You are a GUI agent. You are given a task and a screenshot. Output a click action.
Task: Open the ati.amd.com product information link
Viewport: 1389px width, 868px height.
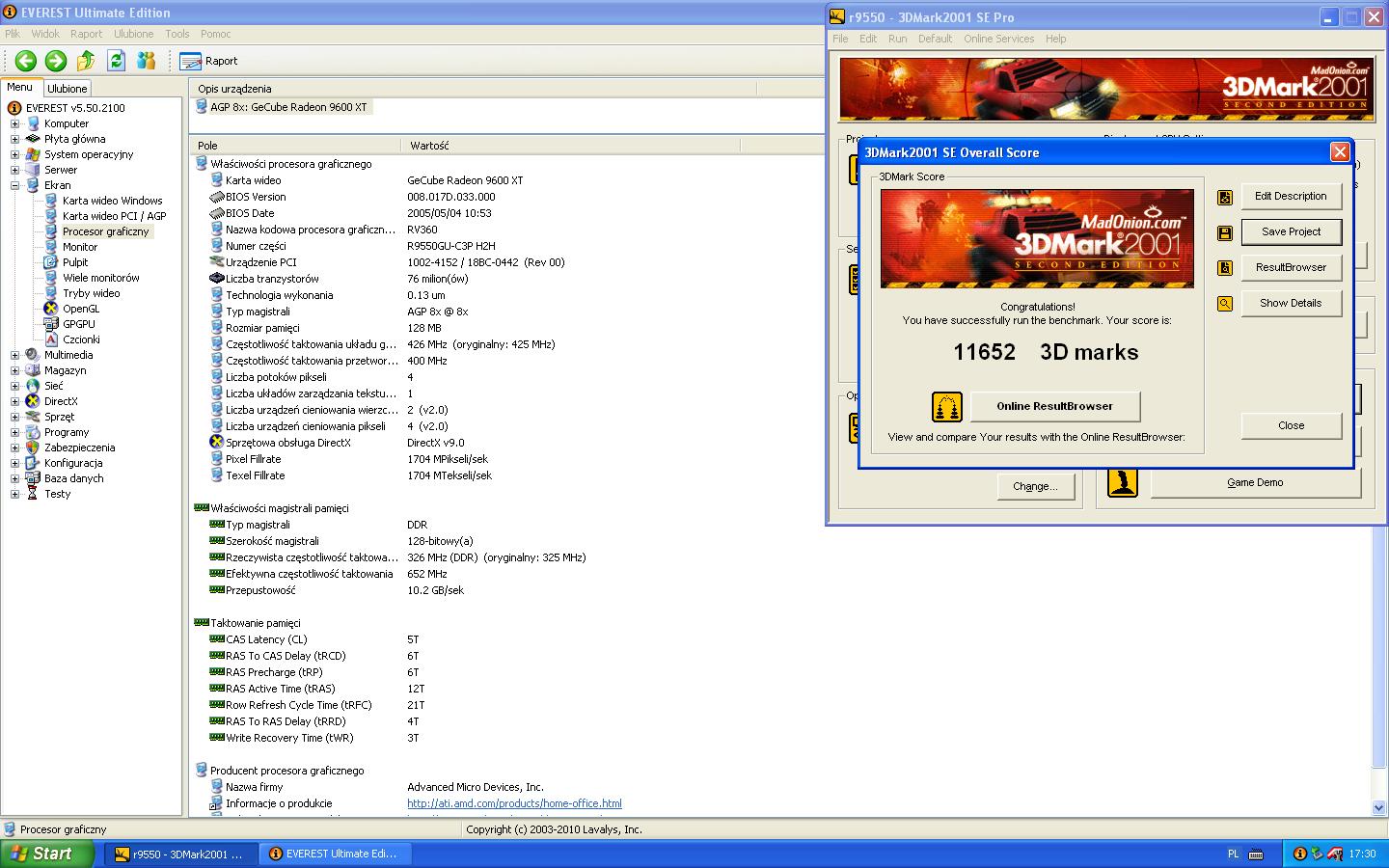point(514,803)
